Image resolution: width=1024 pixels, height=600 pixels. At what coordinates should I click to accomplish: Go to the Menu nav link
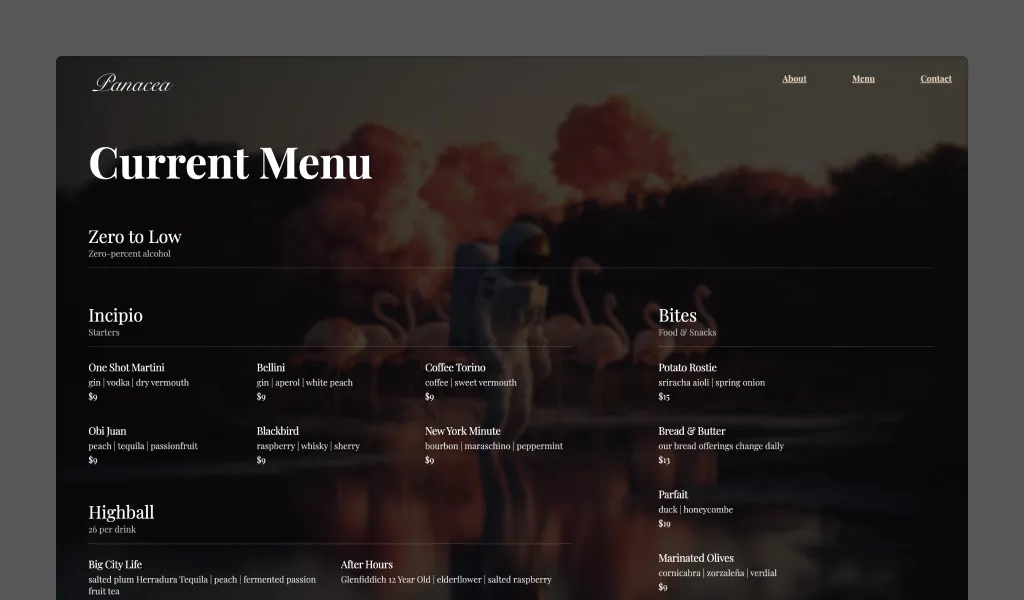(x=863, y=79)
